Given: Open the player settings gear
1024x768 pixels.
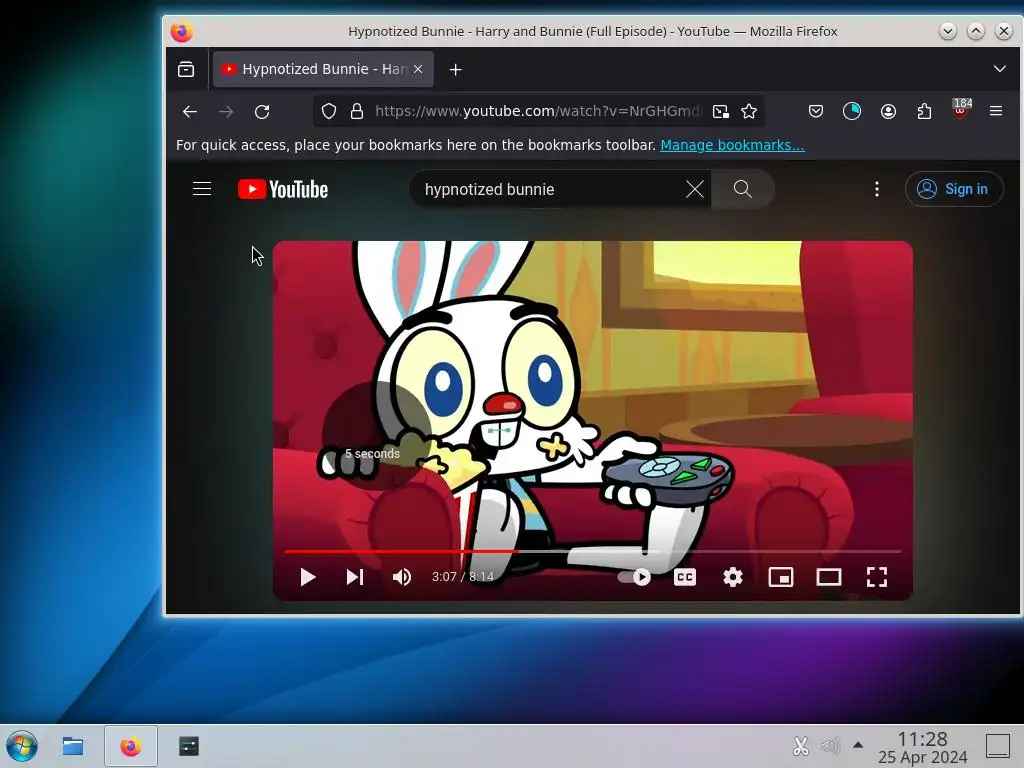Looking at the screenshot, I should coord(733,577).
